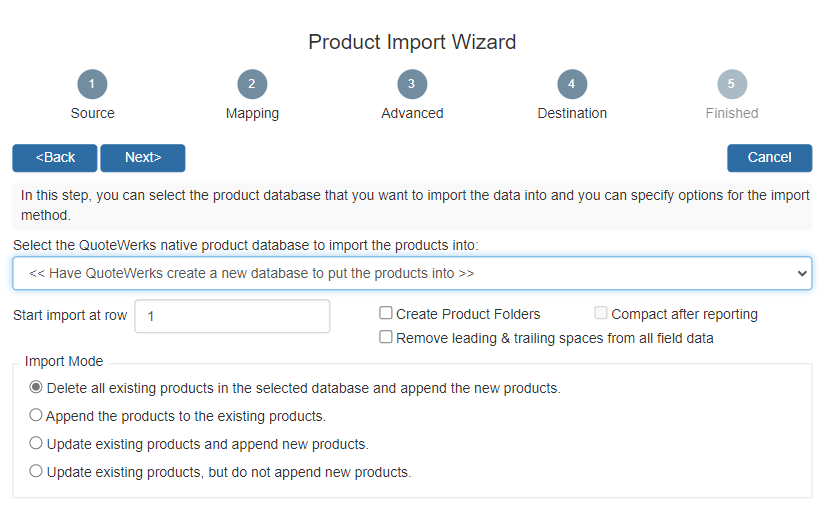Choose Update existing, do not append option
Image resolution: width=827 pixels, height=518 pixels.
pos(36,472)
